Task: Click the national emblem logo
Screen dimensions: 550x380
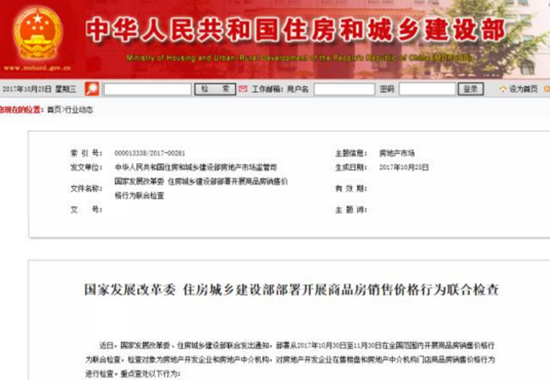Action: point(38,33)
